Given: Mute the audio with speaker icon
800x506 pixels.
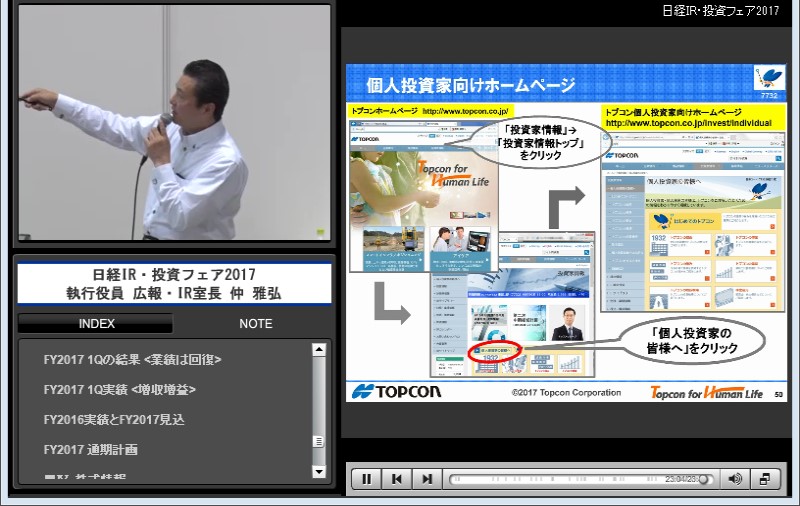Looking at the screenshot, I should click(x=735, y=479).
